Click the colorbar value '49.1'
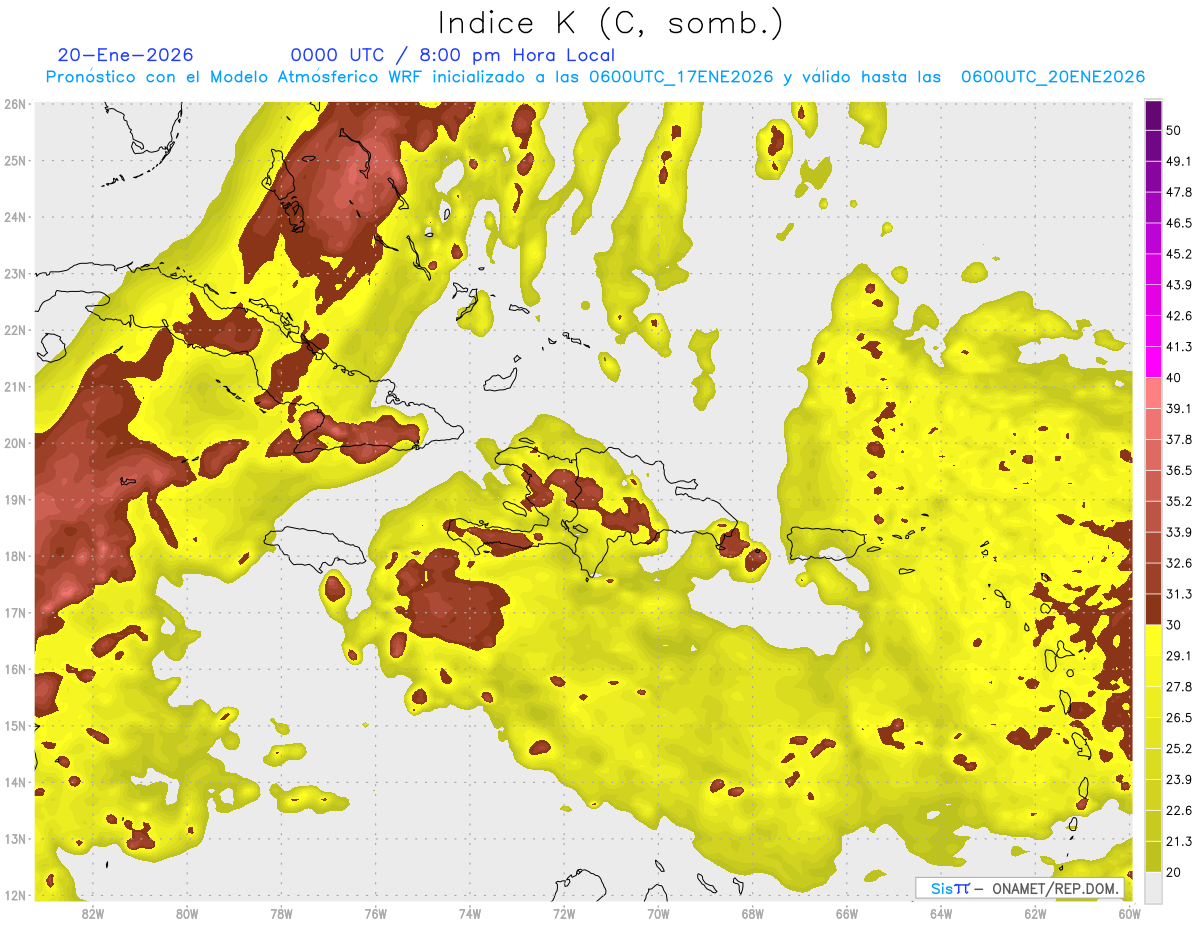The height and width of the screenshot is (927, 1200). (x=1179, y=161)
